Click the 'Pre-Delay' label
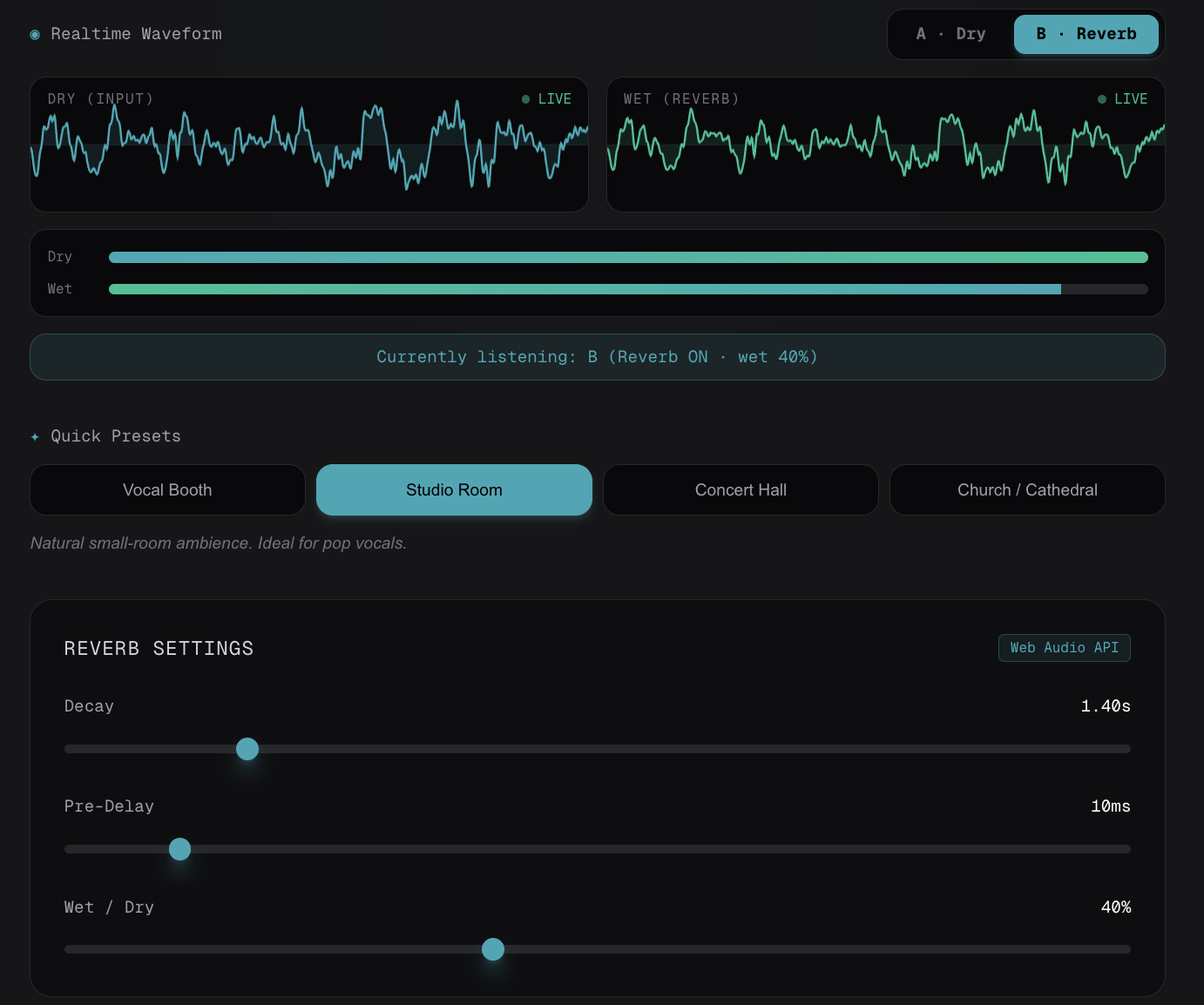Image resolution: width=1204 pixels, height=1005 pixels. 109,806
